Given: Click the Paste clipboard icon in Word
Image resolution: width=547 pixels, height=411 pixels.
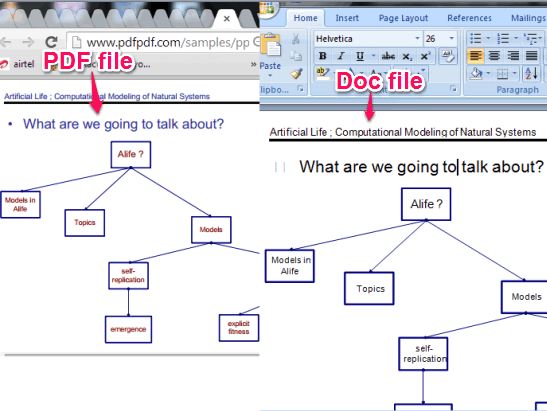Looking at the screenshot, I should click(x=271, y=45).
